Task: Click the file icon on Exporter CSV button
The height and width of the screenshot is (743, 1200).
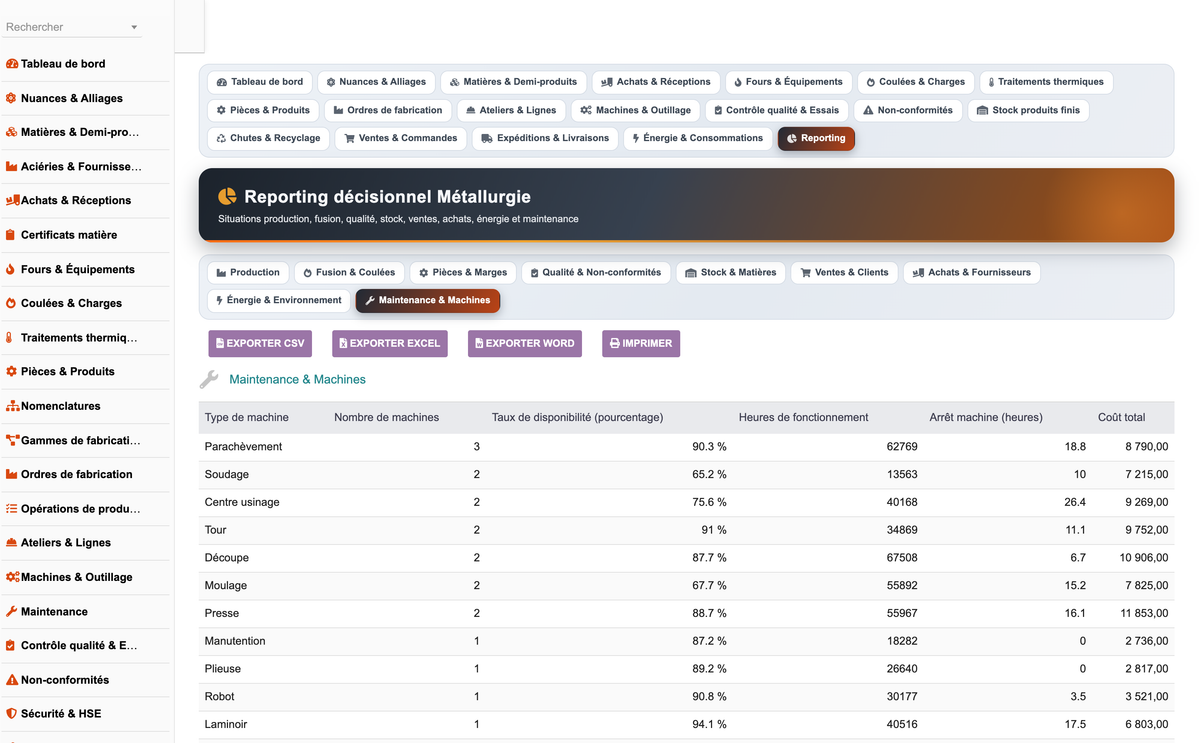Action: click(220, 343)
